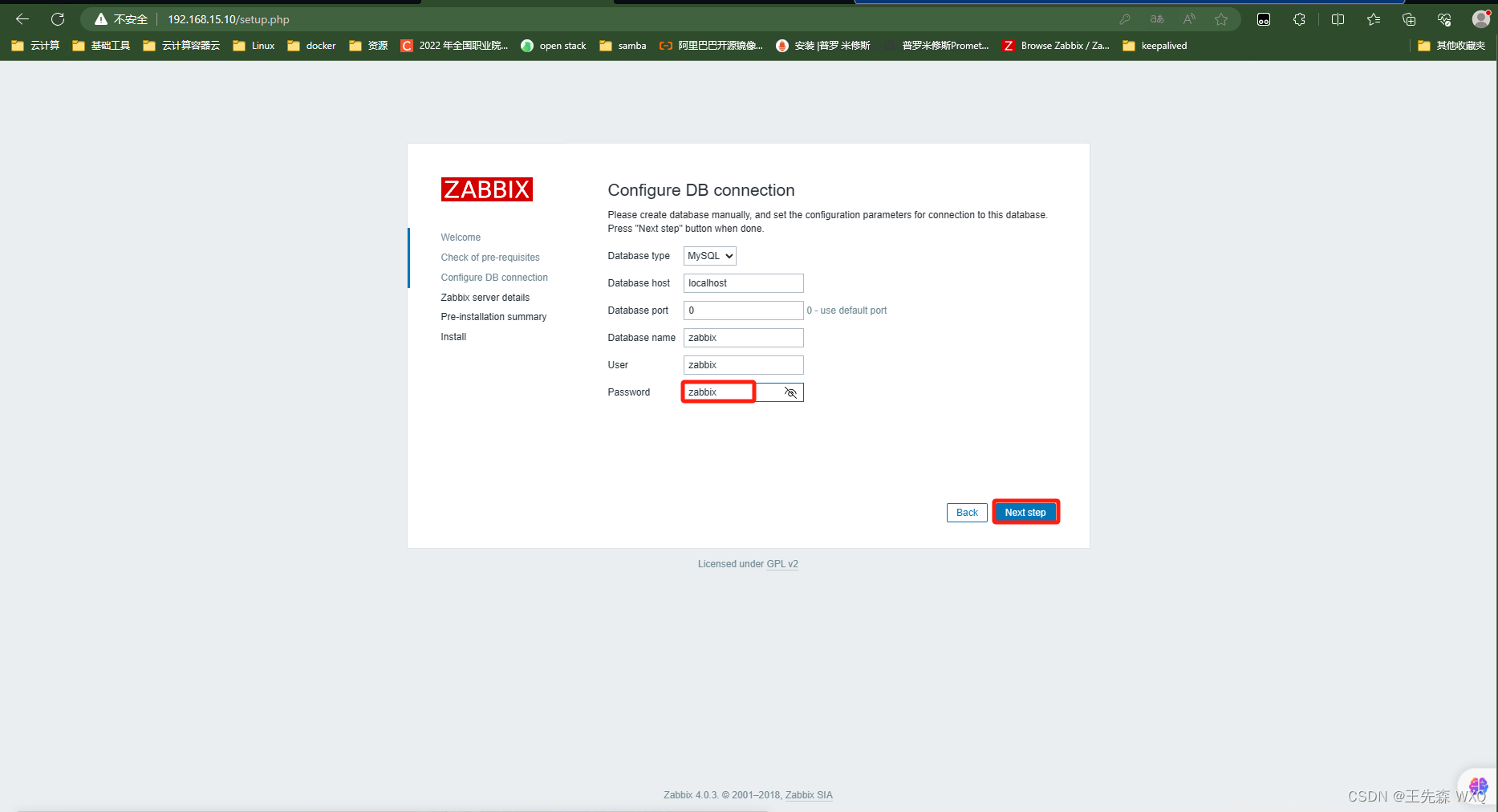The height and width of the screenshot is (812, 1498).
Task: Click the Database host field
Action: pyautogui.click(x=743, y=283)
